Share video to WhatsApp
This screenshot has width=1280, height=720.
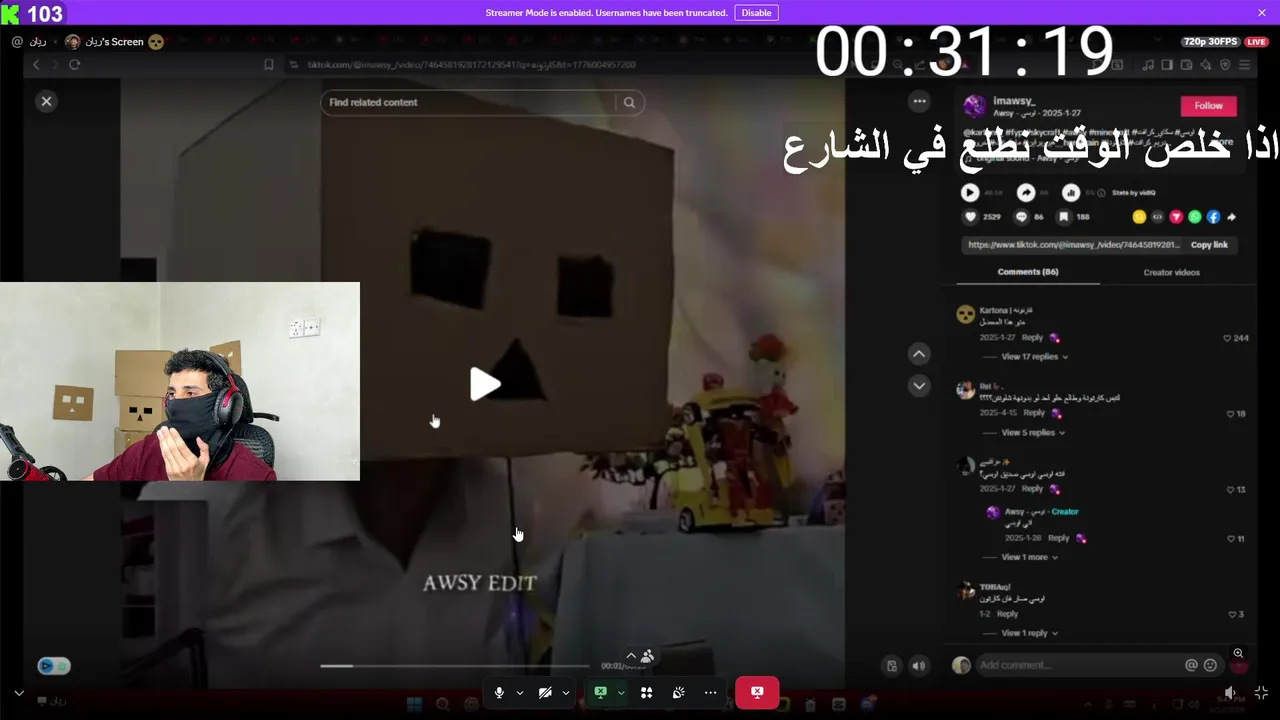[x=1194, y=217]
